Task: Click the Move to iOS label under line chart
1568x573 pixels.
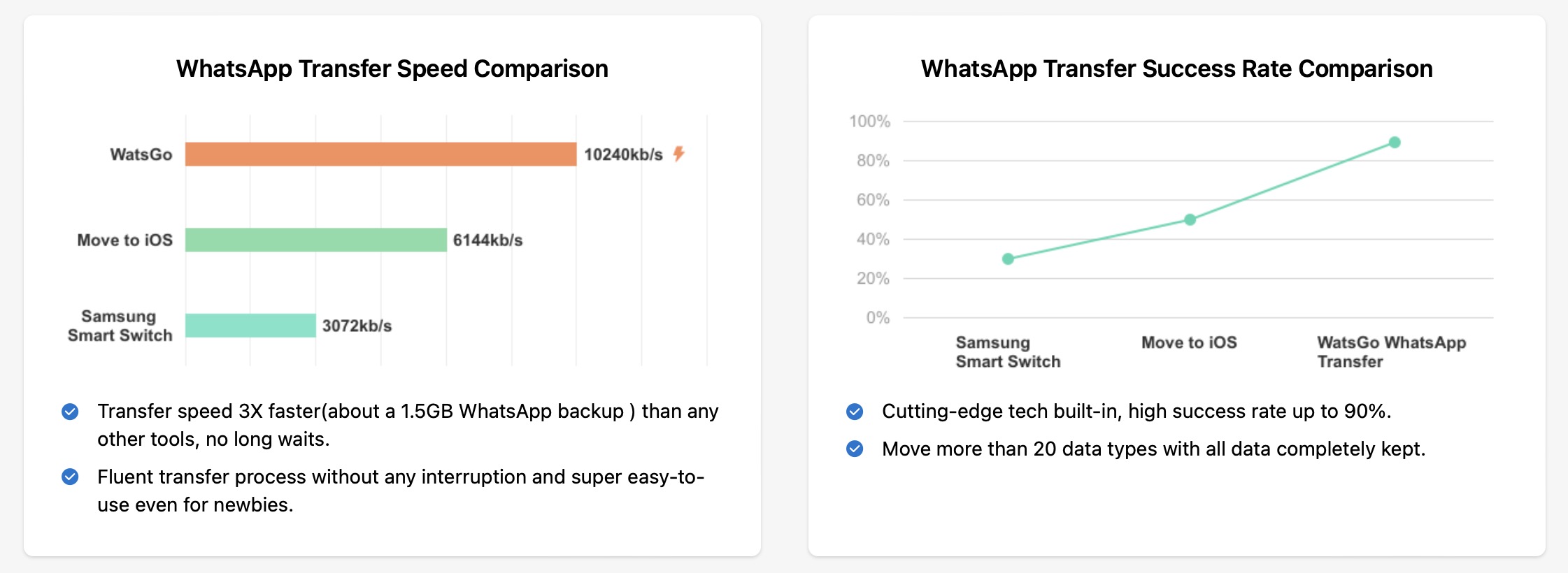Action: point(1189,342)
